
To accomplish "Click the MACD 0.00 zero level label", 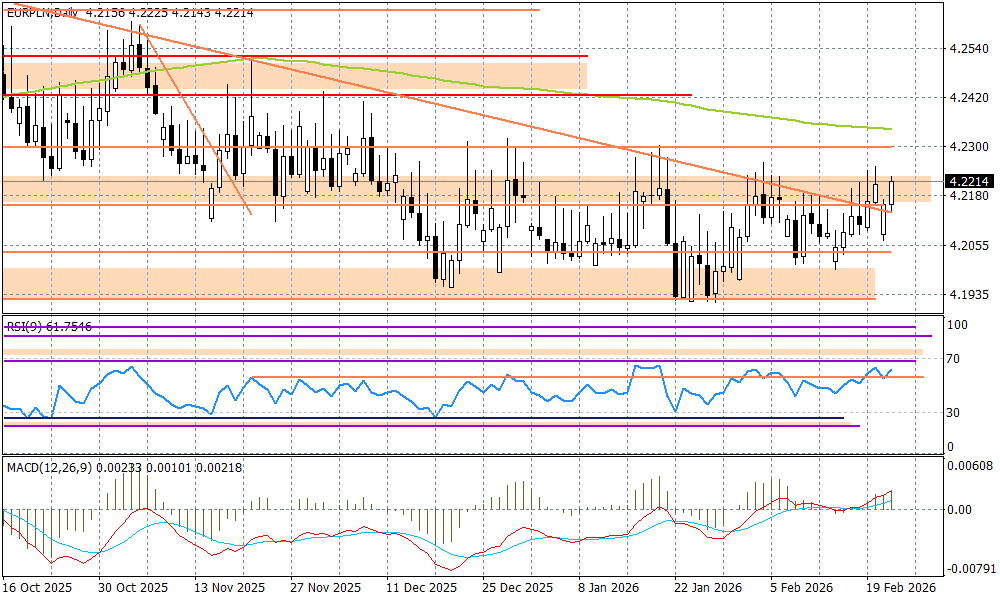I will pyautogui.click(x=960, y=510).
